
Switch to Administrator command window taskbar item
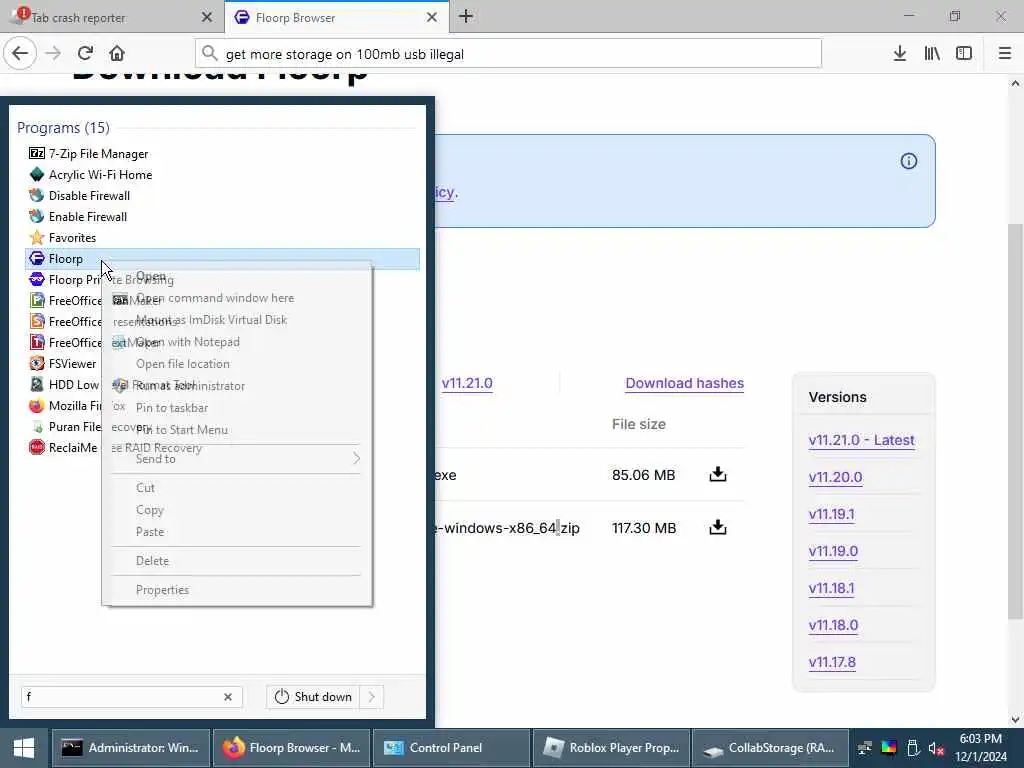131,748
